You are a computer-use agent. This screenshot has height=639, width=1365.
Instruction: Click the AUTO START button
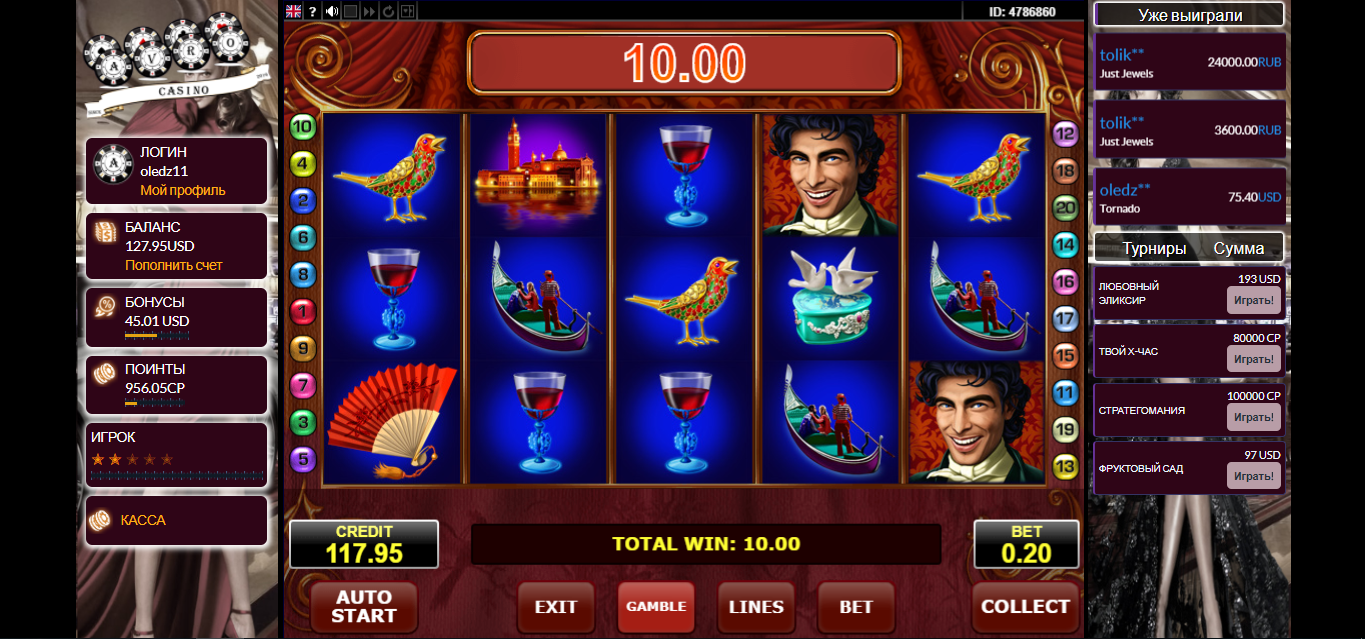364,606
